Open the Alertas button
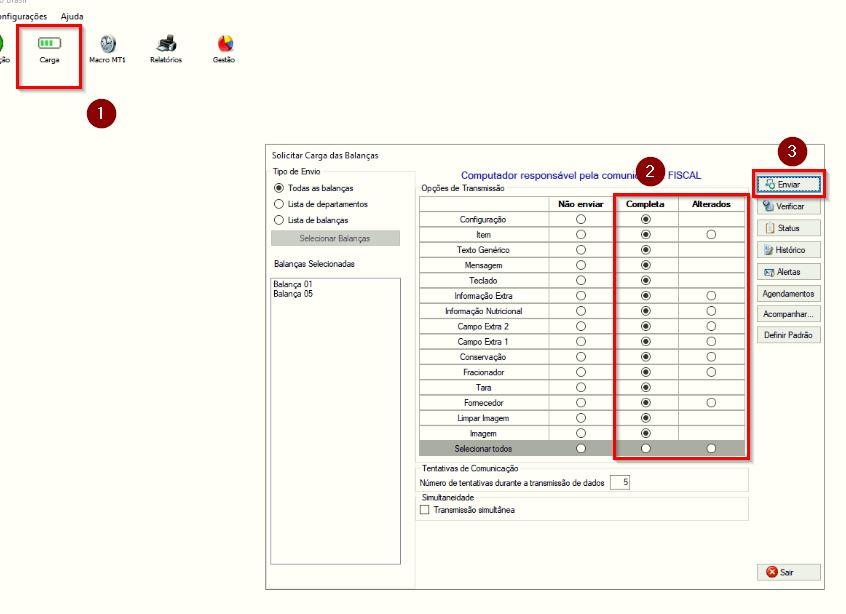 pyautogui.click(x=789, y=272)
